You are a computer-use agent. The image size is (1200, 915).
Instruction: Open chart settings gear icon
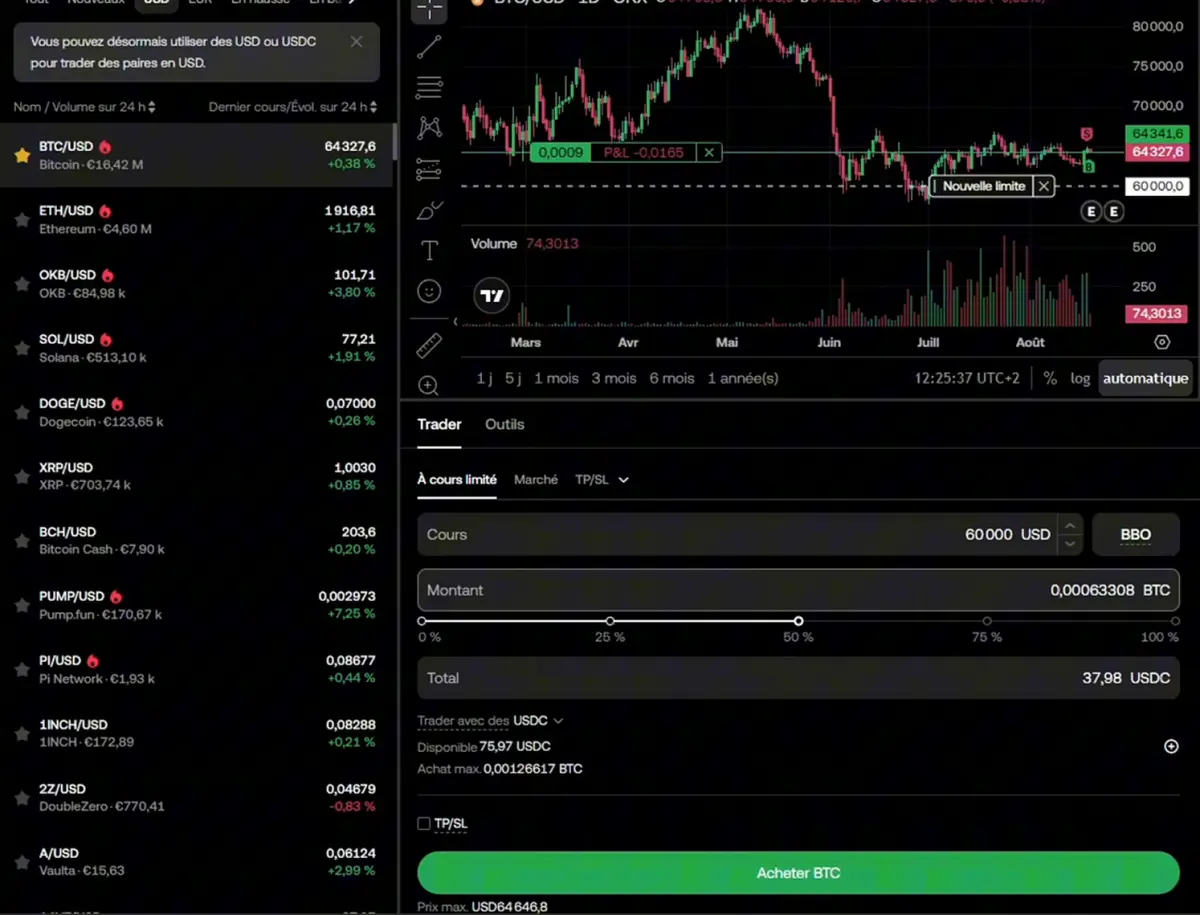click(x=1162, y=342)
